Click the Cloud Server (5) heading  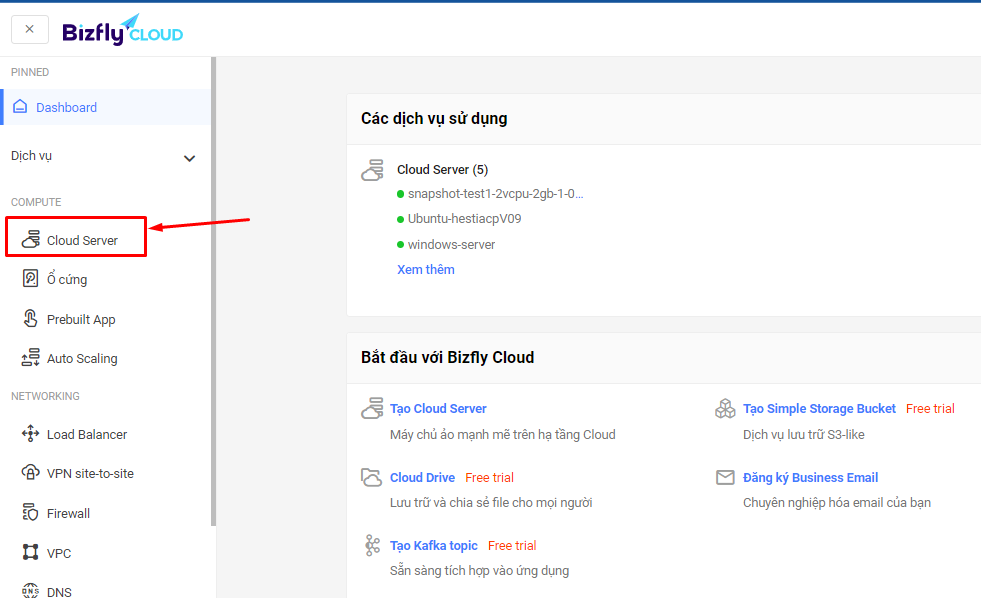pos(442,170)
